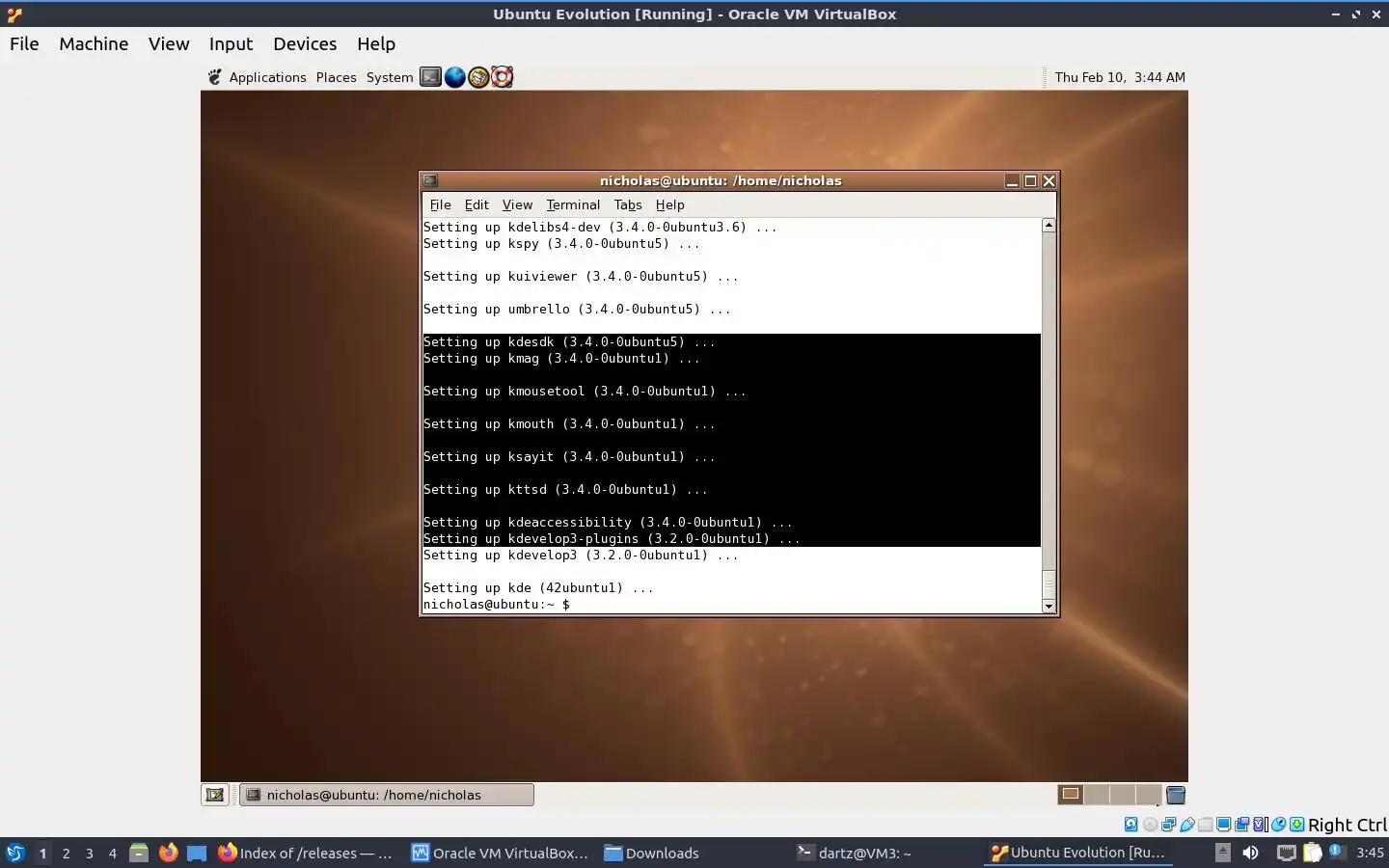Click the GNOME foot logo icon

[x=214, y=77]
